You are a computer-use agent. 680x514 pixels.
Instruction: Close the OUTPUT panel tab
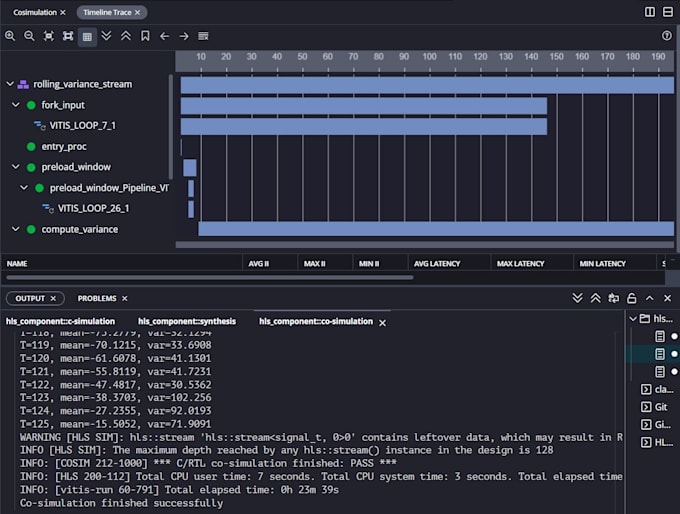pos(53,298)
